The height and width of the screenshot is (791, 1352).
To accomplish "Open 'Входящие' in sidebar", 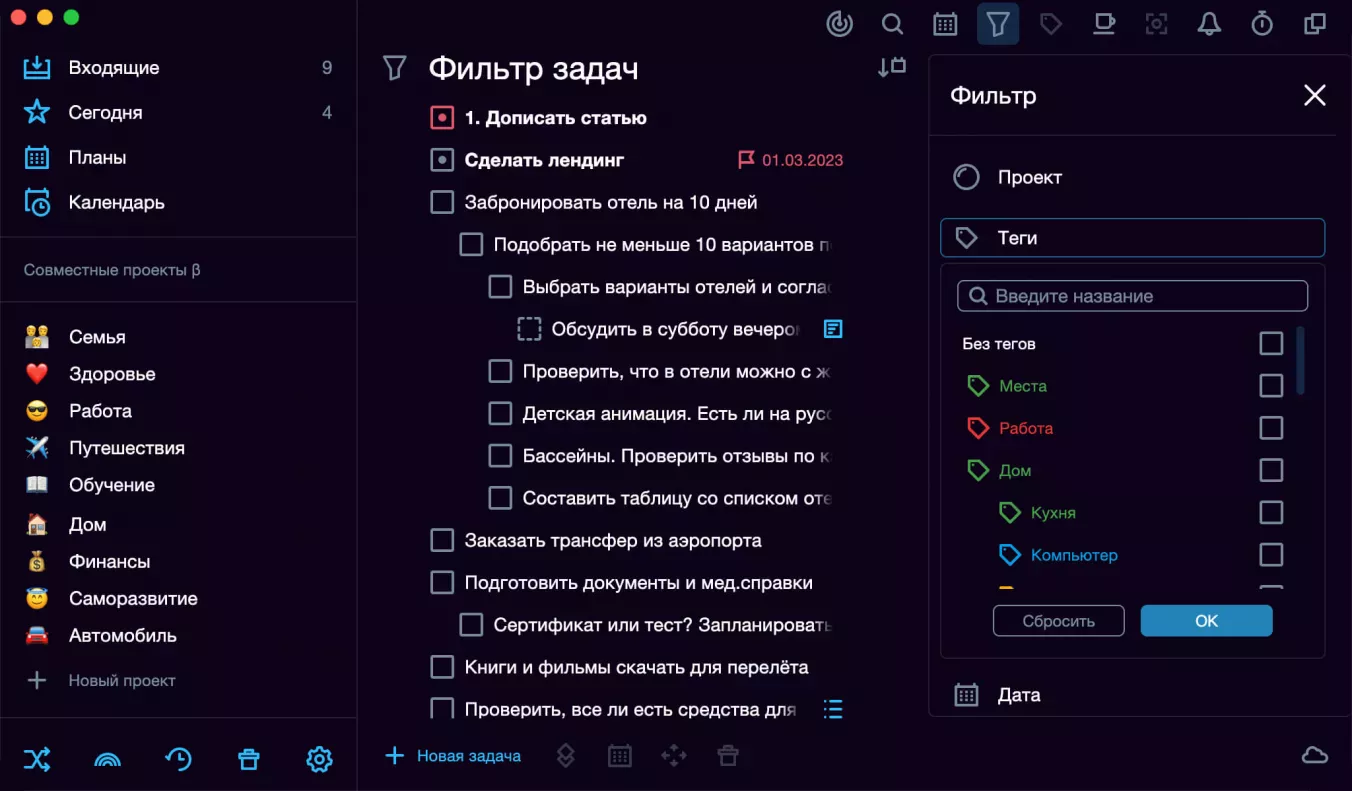I will click(x=178, y=68).
